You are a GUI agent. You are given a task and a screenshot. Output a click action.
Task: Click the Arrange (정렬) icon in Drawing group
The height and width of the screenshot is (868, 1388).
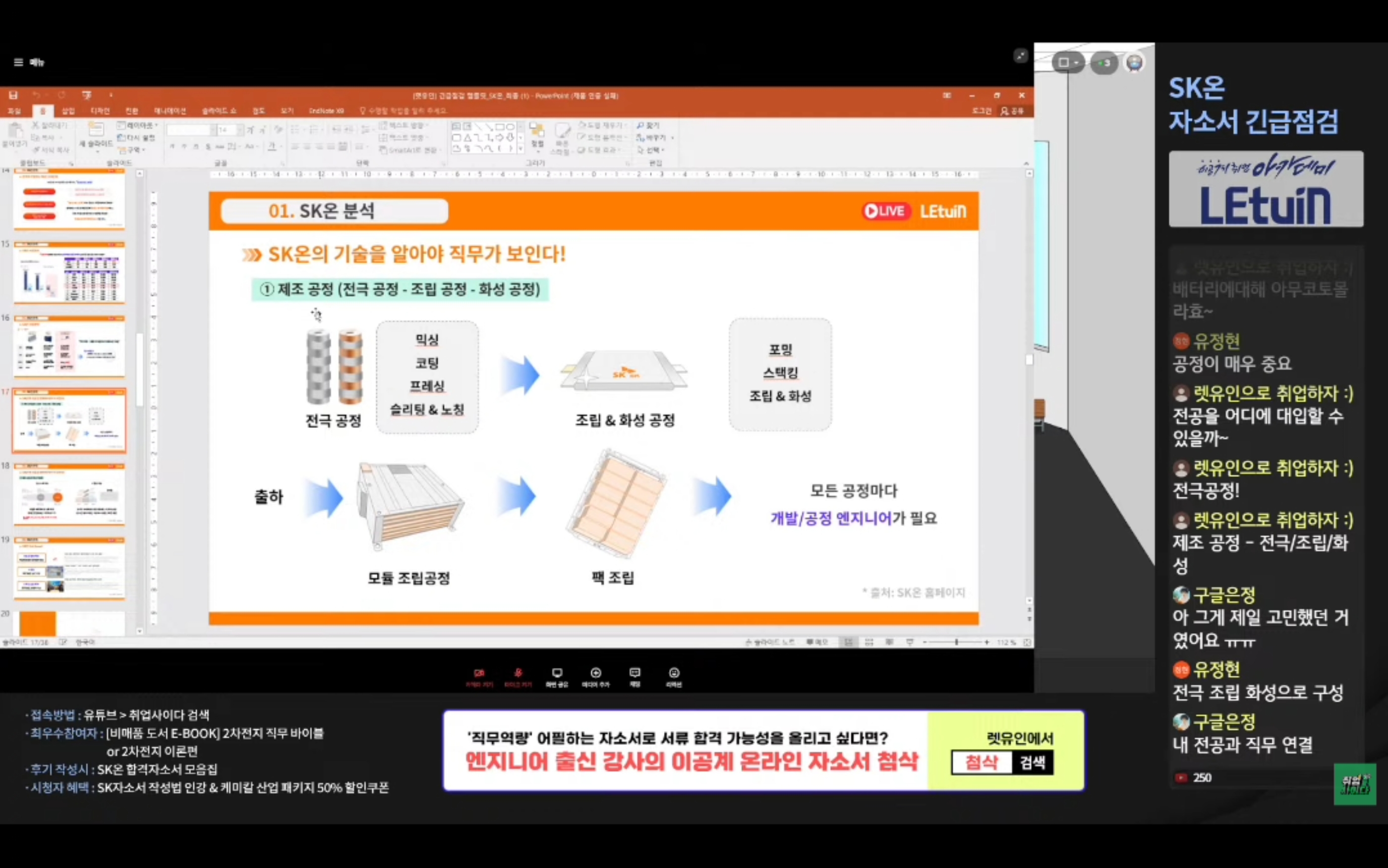click(537, 130)
